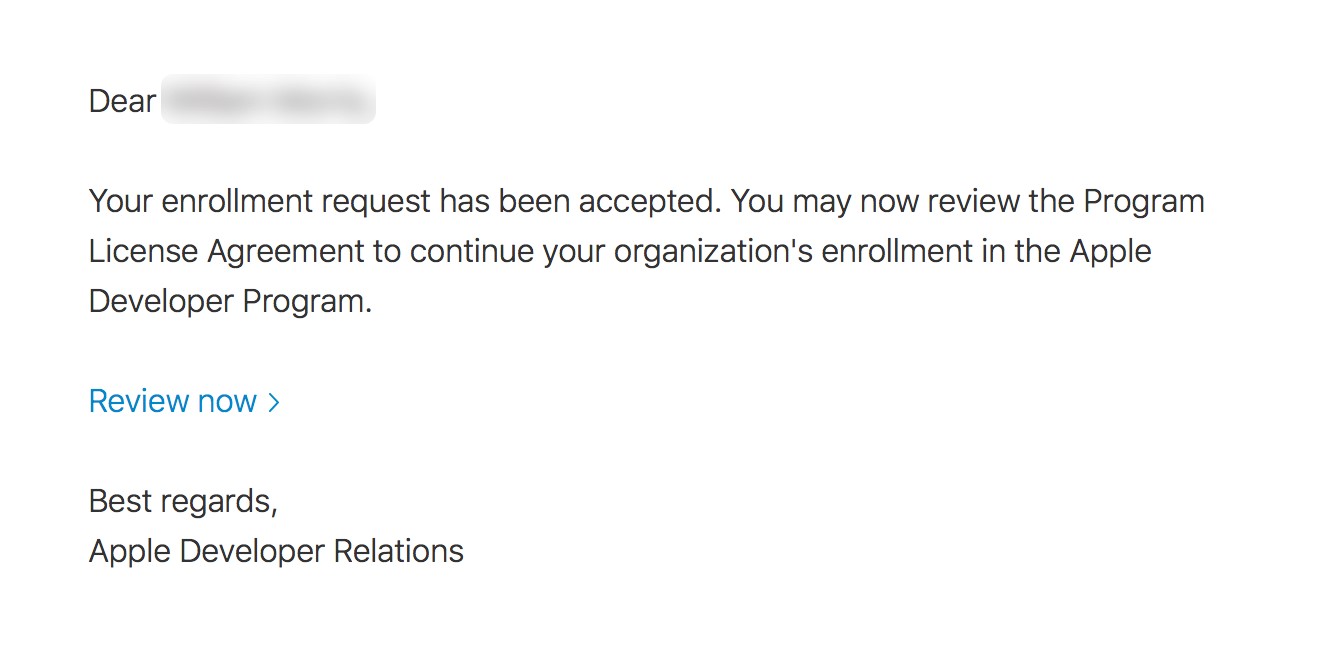Open the Review now link
Viewport: 1322px width, 645px height.
172,401
